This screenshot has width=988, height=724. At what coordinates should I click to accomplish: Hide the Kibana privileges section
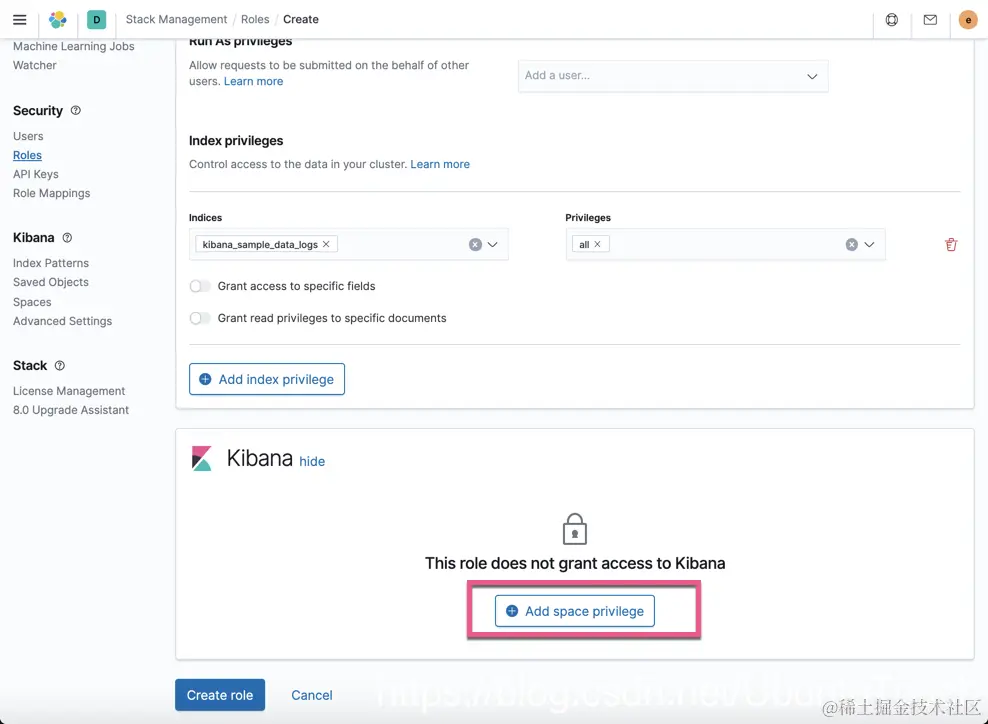(312, 461)
